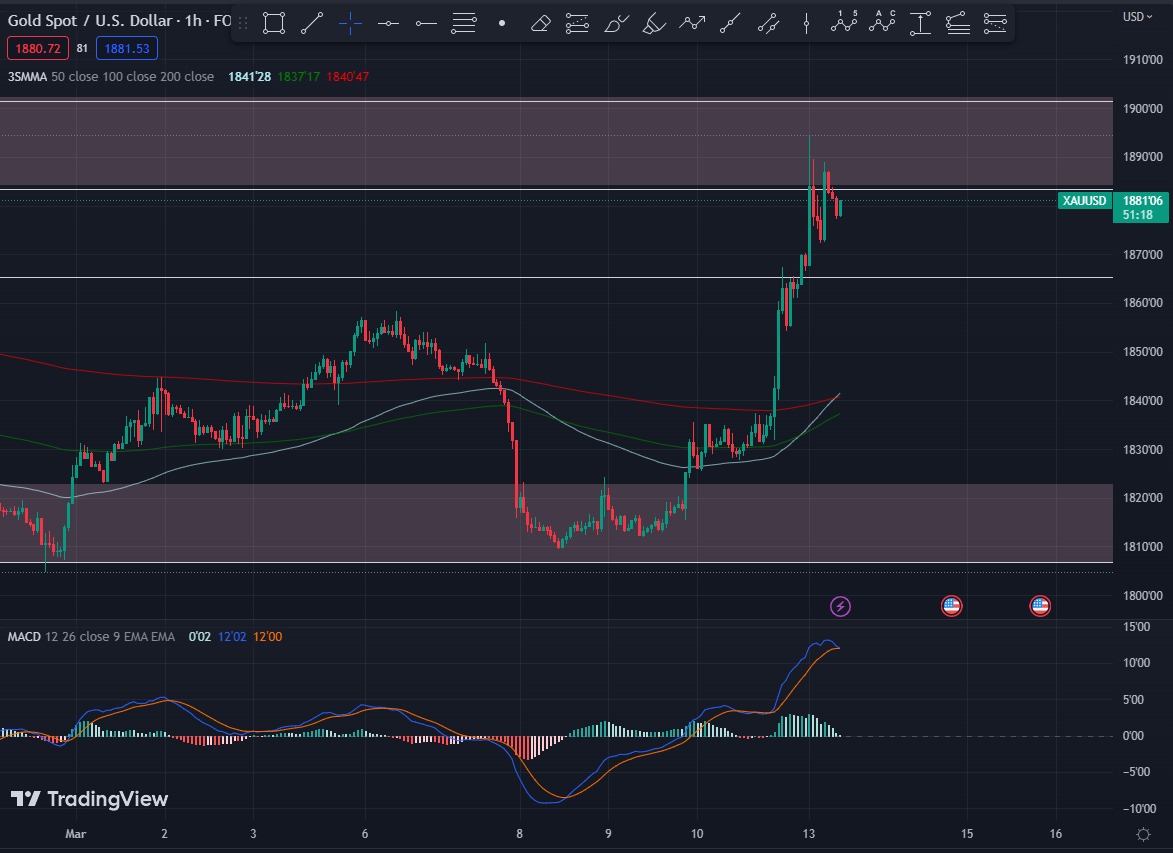
Task: Click the TradingView logo
Action: pos(89,799)
